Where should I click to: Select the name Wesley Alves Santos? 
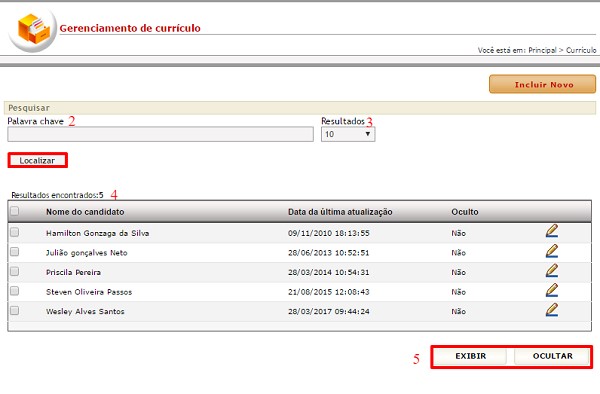click(x=85, y=311)
